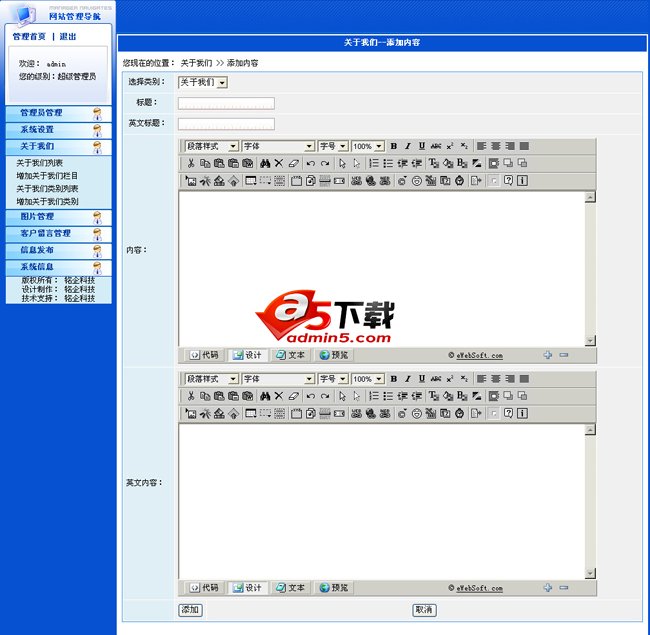Enlarge 英文内容 editor with plus icon
This screenshot has height=635, width=650.
point(548,587)
